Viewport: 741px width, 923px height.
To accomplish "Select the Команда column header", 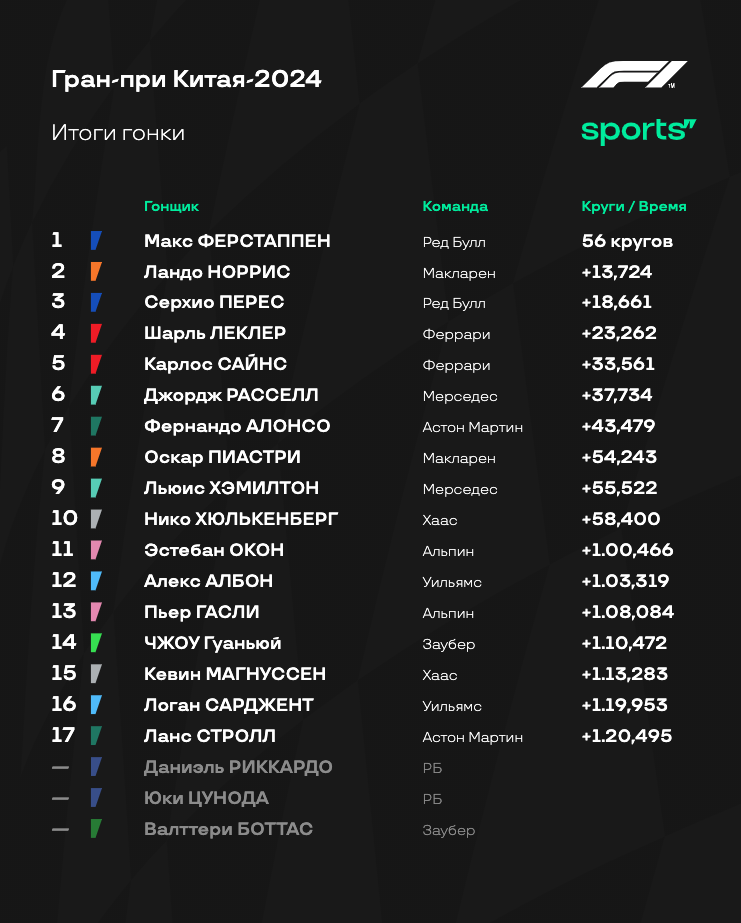I will (x=455, y=207).
